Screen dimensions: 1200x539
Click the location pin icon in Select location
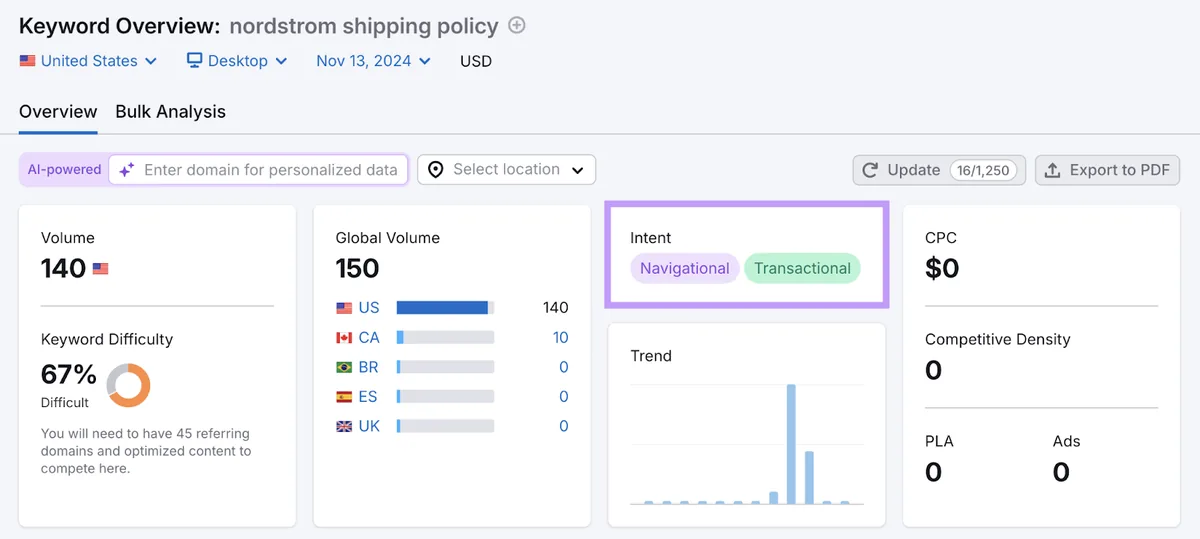[x=435, y=170]
